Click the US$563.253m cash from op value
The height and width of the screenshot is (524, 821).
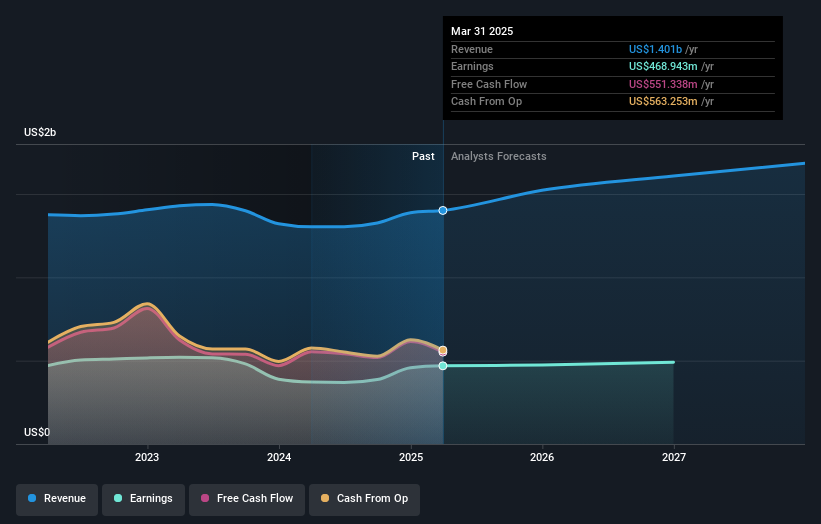click(663, 102)
